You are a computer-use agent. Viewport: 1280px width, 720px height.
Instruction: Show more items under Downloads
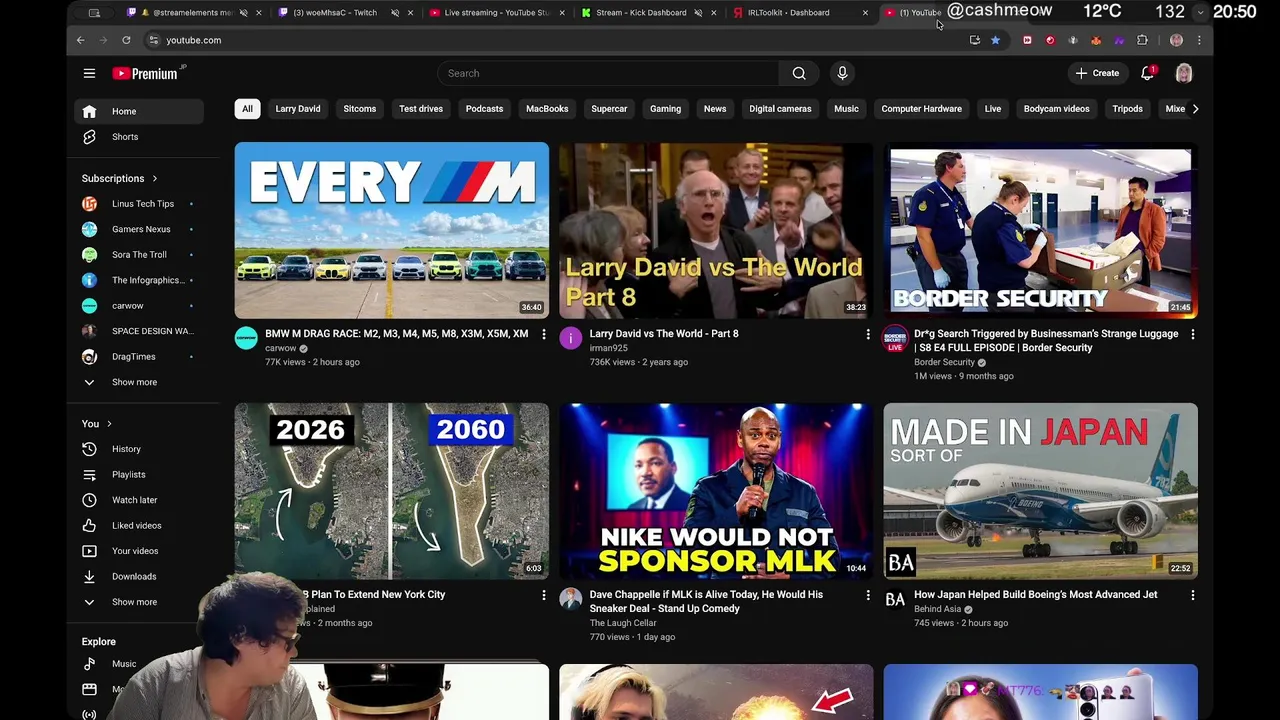pyautogui.click(x=139, y=602)
